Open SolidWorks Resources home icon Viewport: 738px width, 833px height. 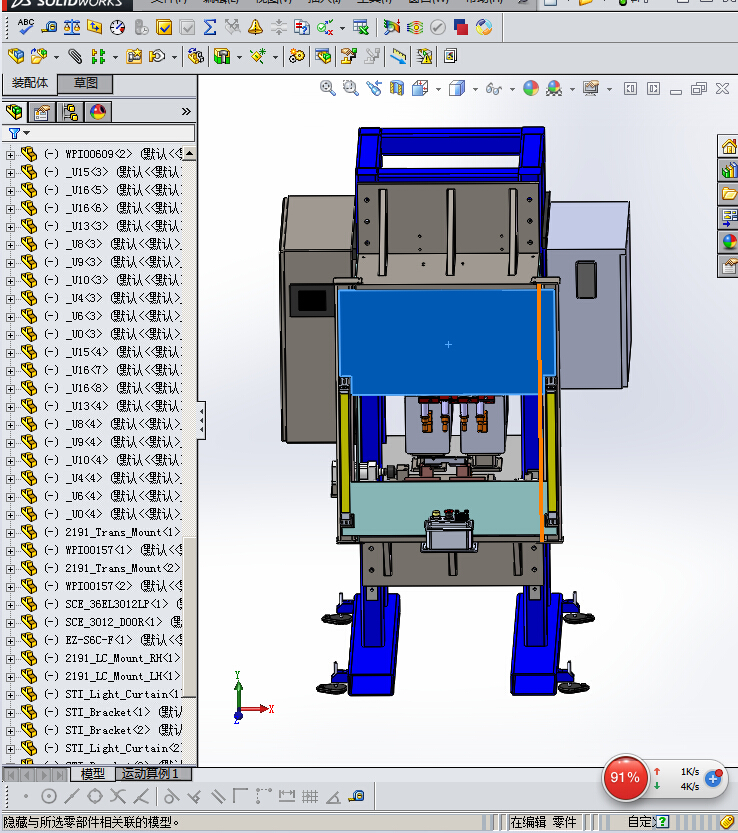728,146
